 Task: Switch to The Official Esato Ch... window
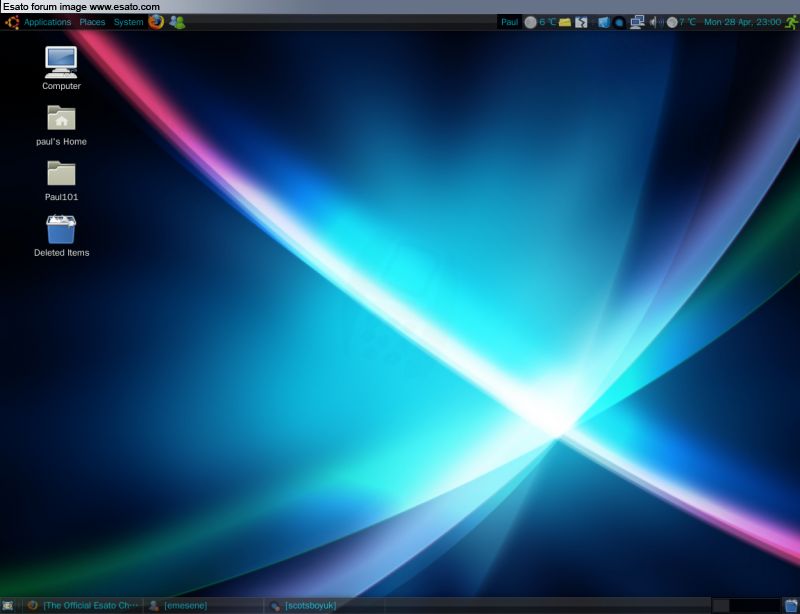tap(83, 606)
